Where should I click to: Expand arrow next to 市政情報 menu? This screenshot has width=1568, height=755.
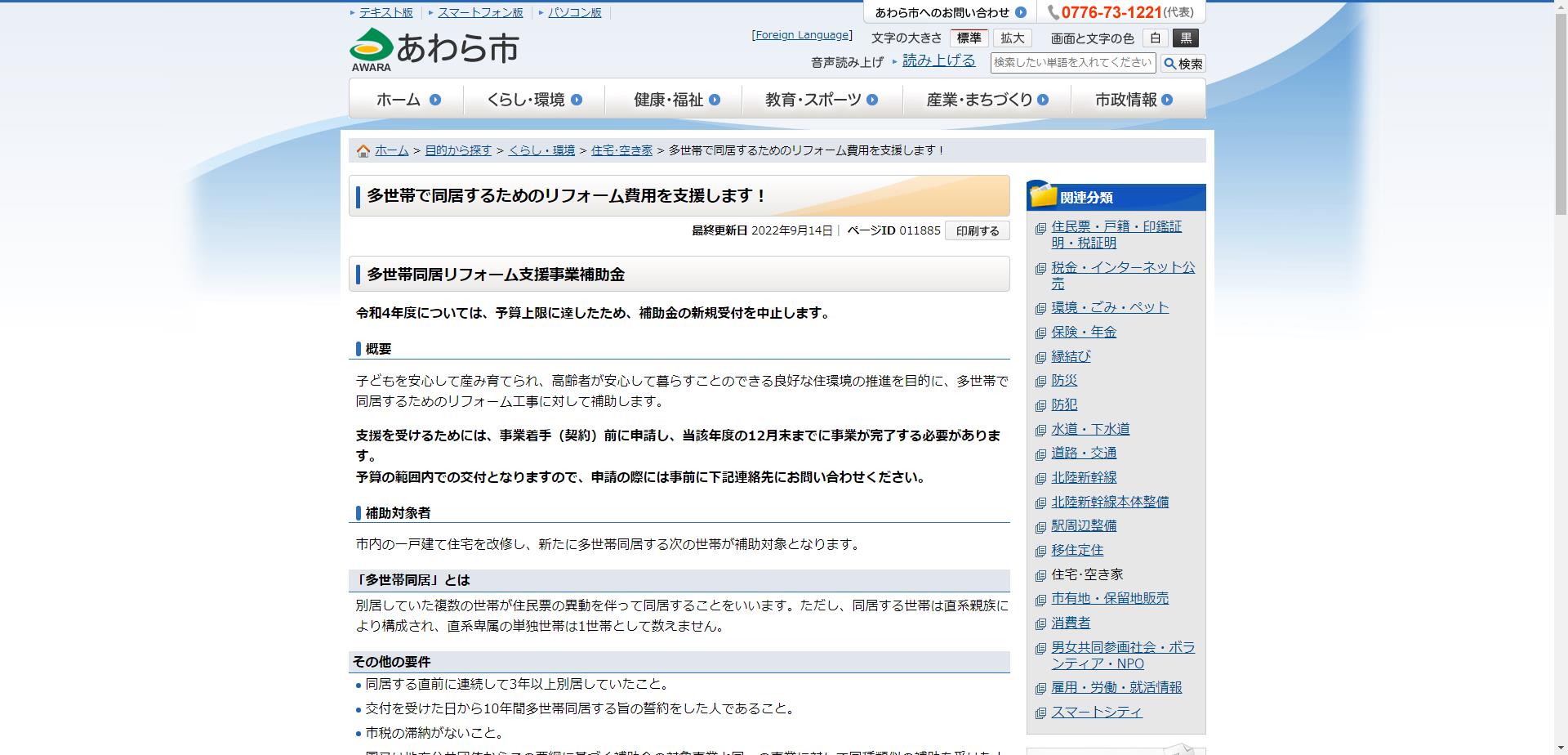pos(1167,100)
